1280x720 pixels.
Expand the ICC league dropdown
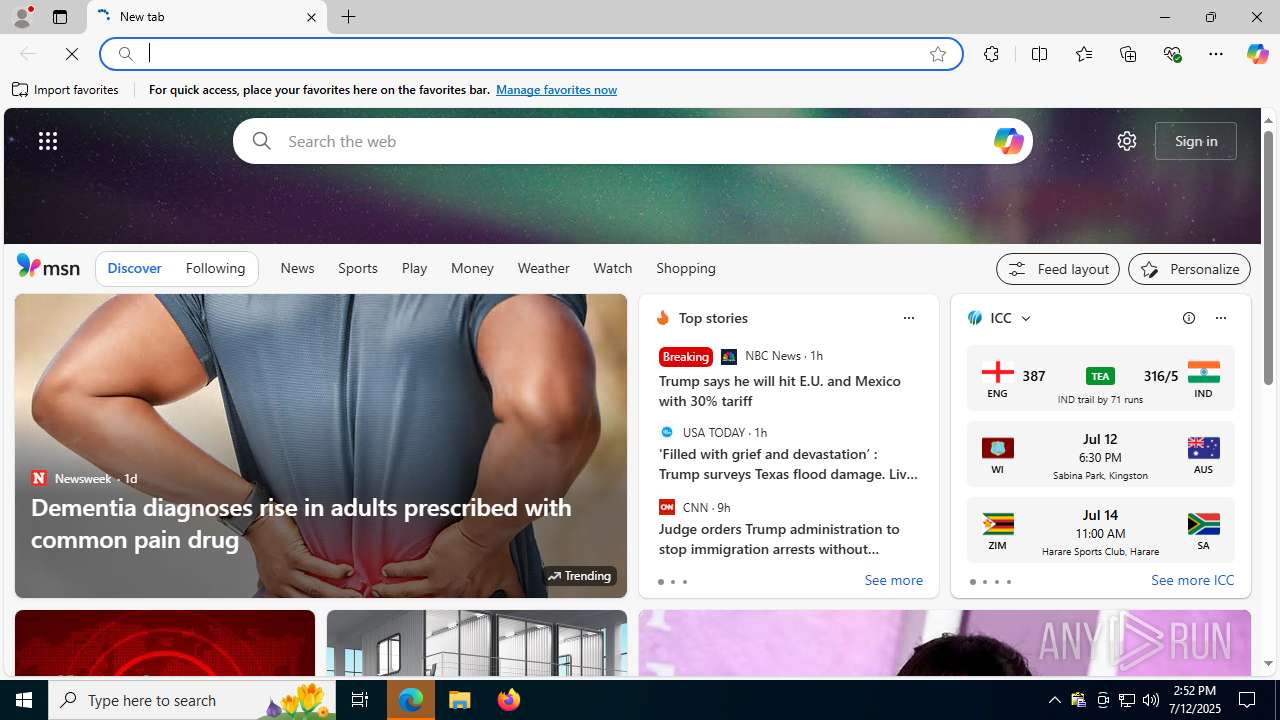pyautogui.click(x=1026, y=318)
